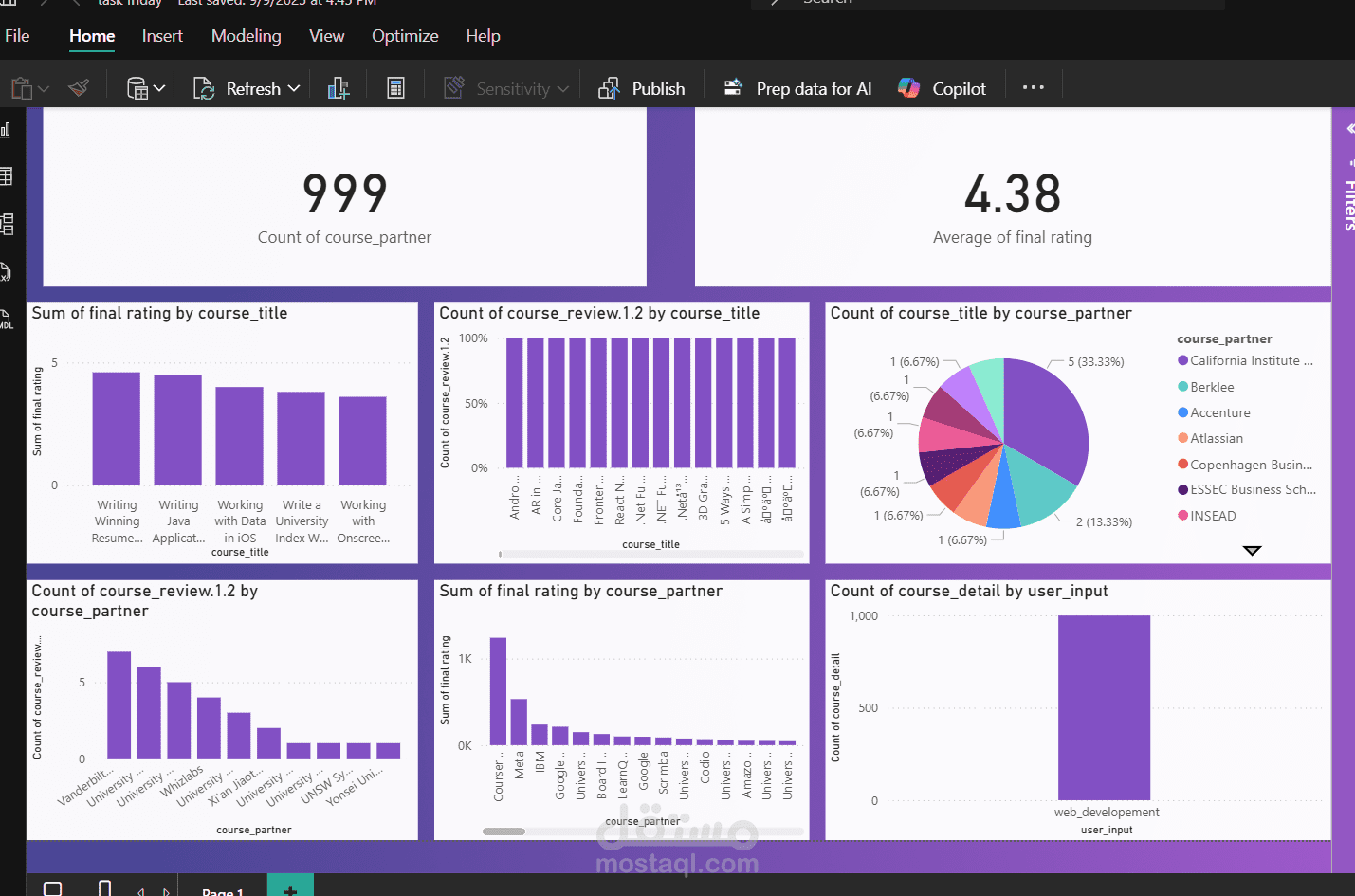This screenshot has height=896, width=1355.
Task: Click the Get data database icon
Action: click(x=137, y=88)
